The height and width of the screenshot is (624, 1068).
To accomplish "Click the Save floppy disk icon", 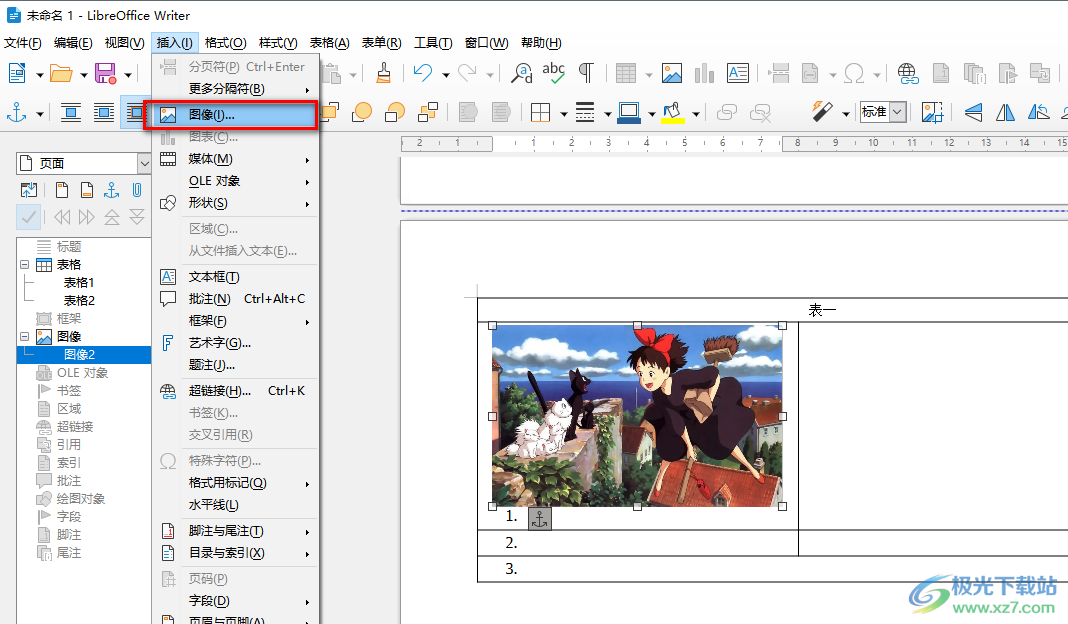I will [106, 73].
